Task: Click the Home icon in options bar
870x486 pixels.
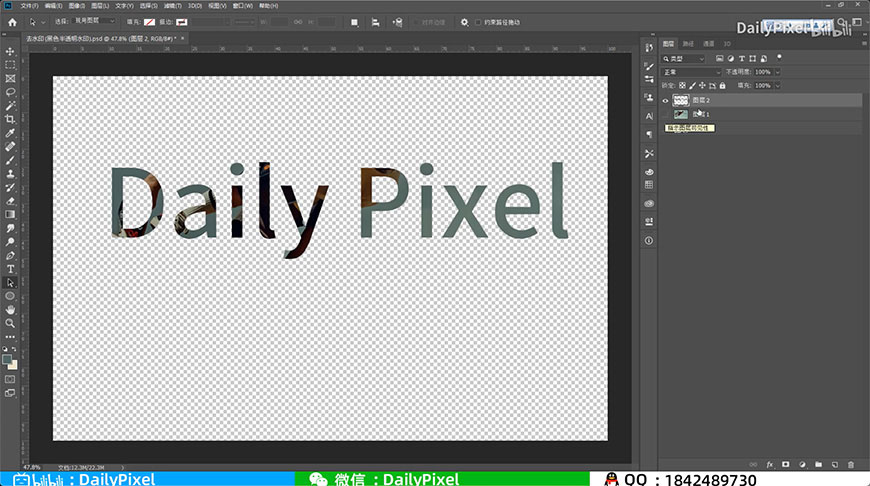Action: point(12,22)
